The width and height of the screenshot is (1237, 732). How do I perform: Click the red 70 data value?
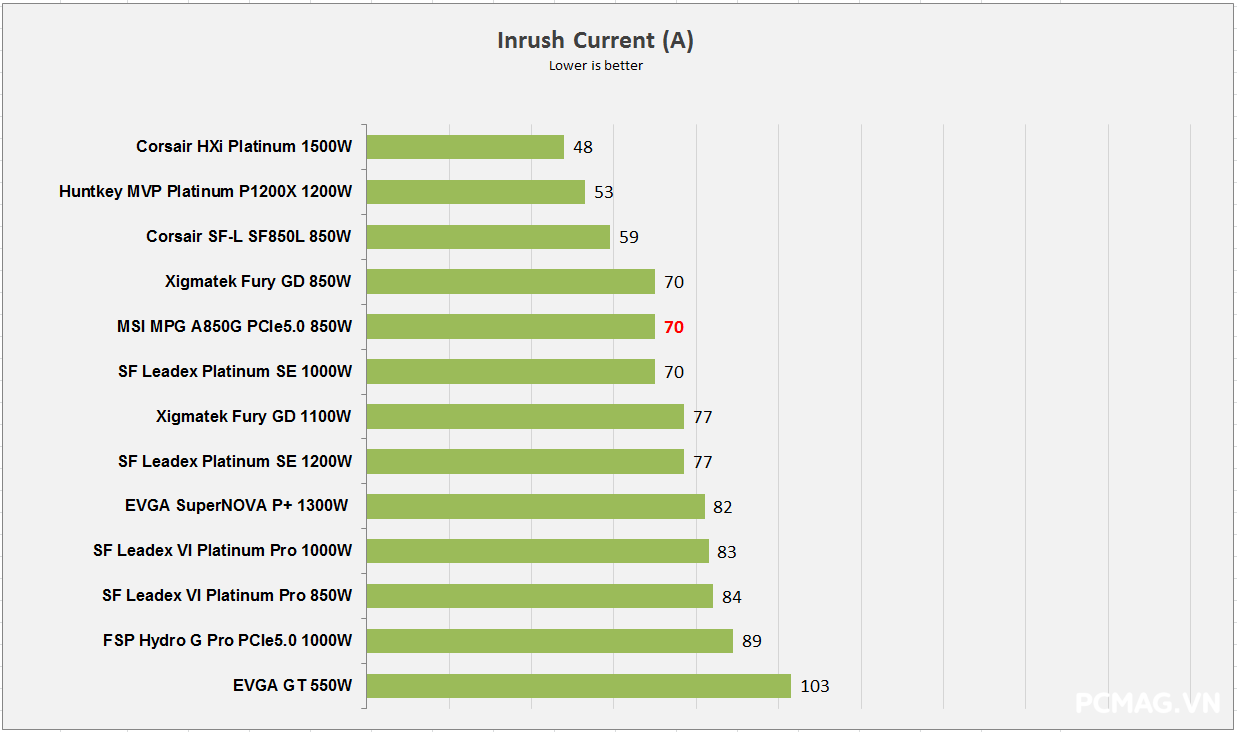pyautogui.click(x=674, y=327)
